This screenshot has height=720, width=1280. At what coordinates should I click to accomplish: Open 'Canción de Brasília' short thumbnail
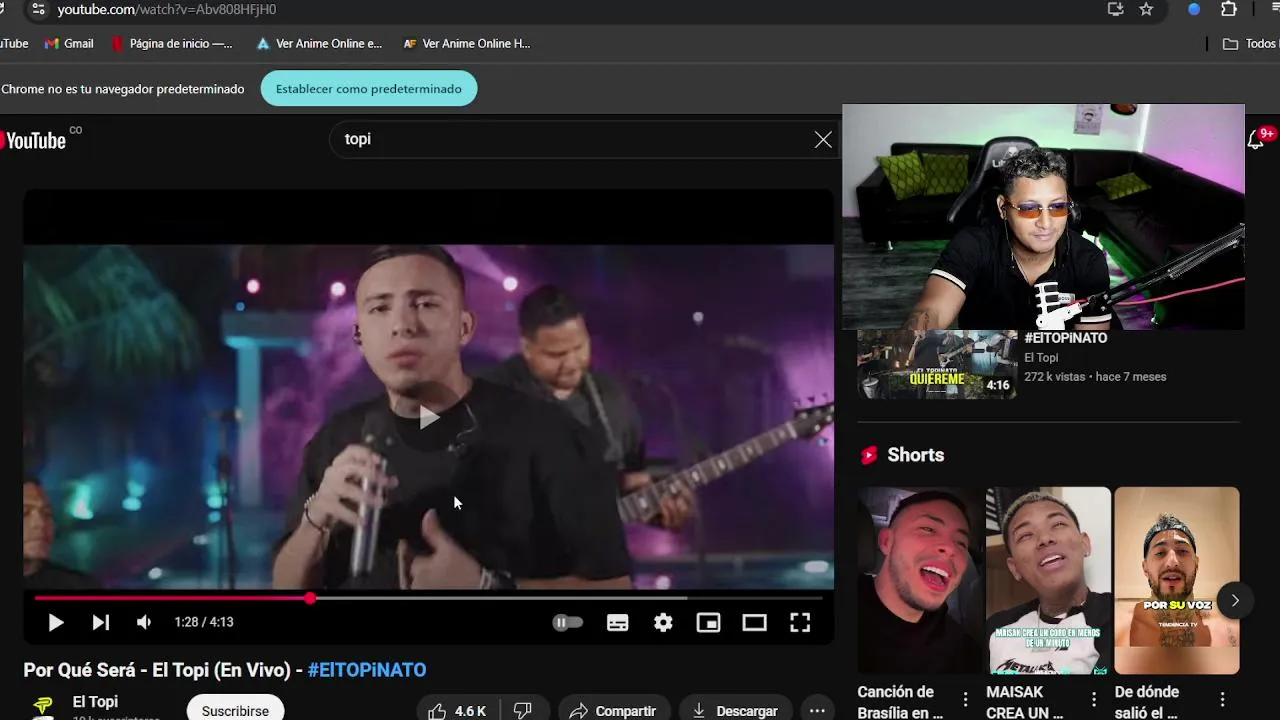point(920,580)
